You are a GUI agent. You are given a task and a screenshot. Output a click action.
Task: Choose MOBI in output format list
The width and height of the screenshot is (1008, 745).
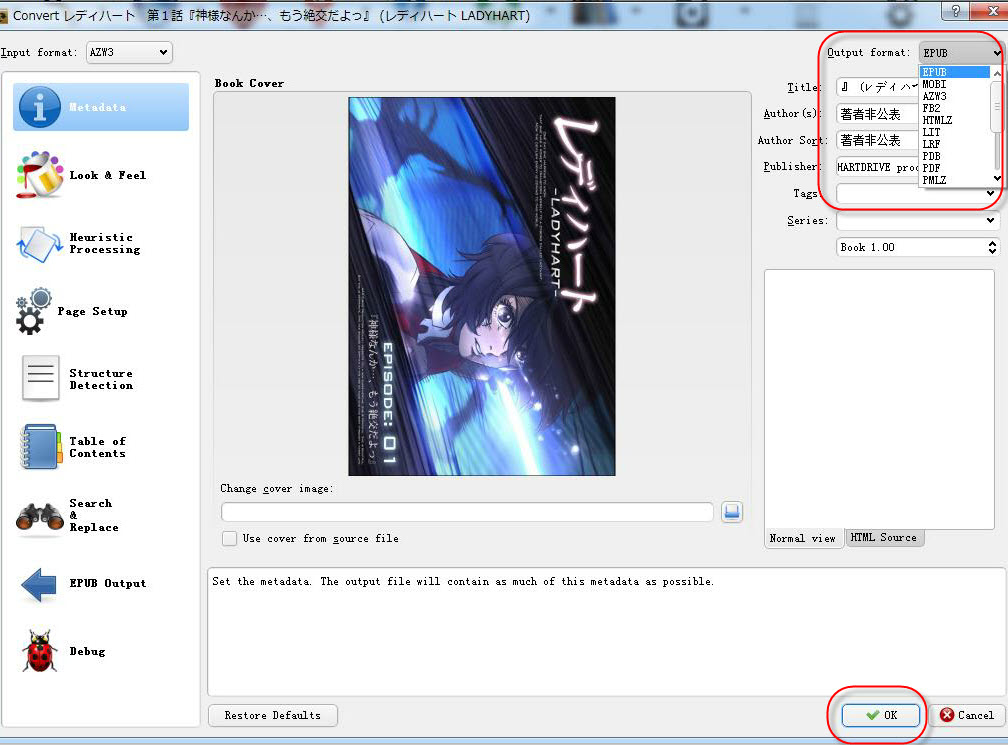pyautogui.click(x=955, y=84)
